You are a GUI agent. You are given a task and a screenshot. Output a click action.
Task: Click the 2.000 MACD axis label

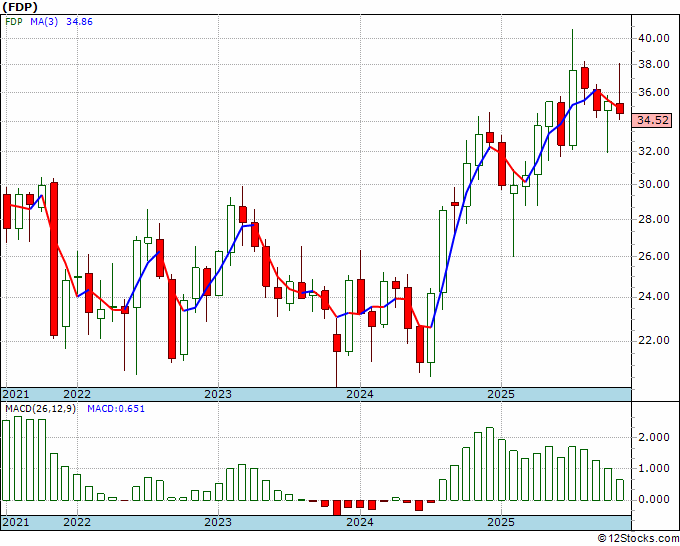pos(654,437)
